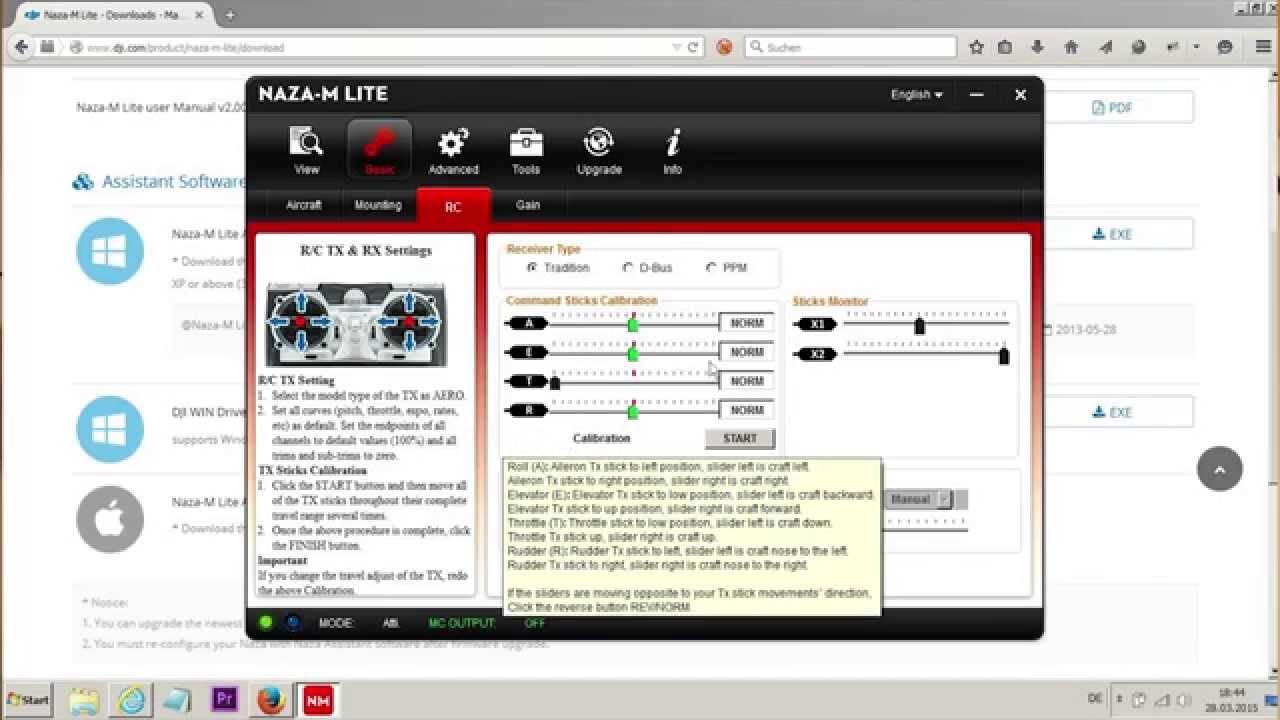Image resolution: width=1280 pixels, height=720 pixels.
Task: Show bookmarks list in Firefox toolbar
Action: click(x=1005, y=47)
